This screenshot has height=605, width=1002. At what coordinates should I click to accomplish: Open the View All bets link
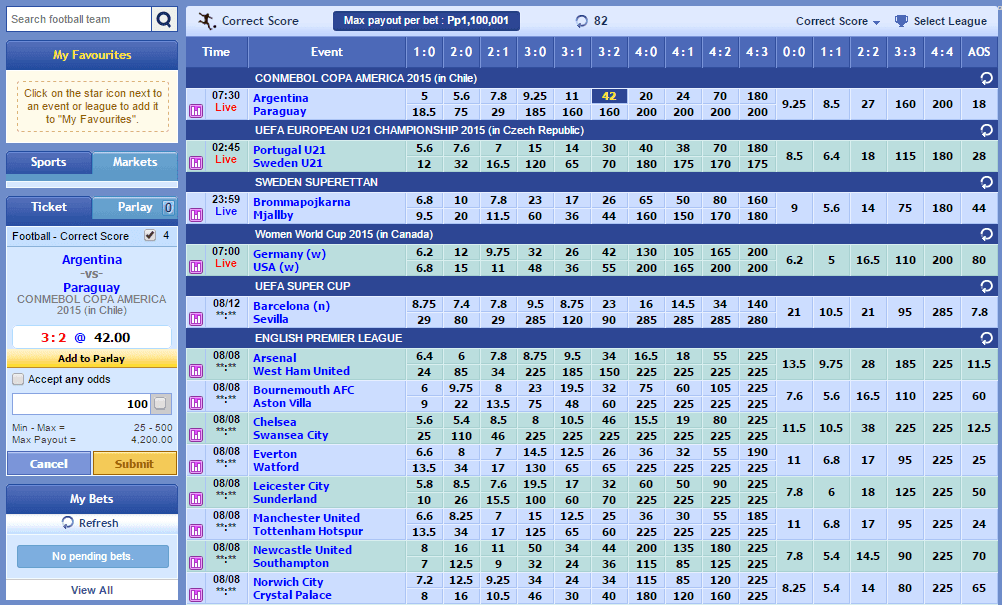92,590
